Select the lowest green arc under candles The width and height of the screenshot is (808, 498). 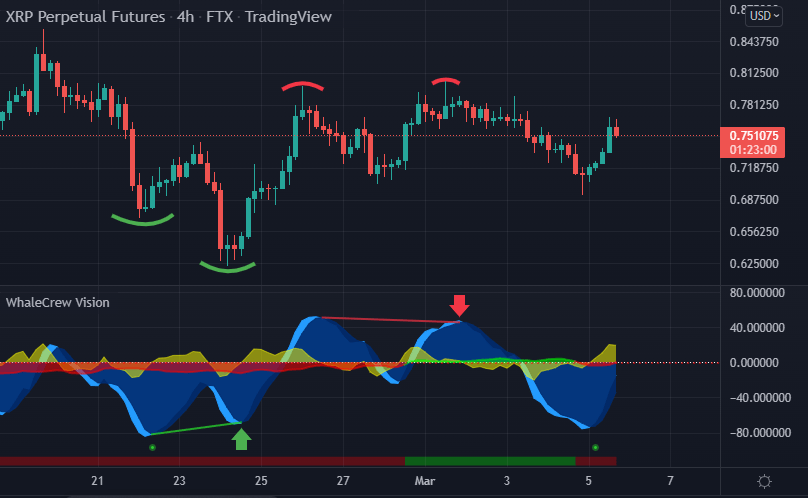tap(228, 266)
